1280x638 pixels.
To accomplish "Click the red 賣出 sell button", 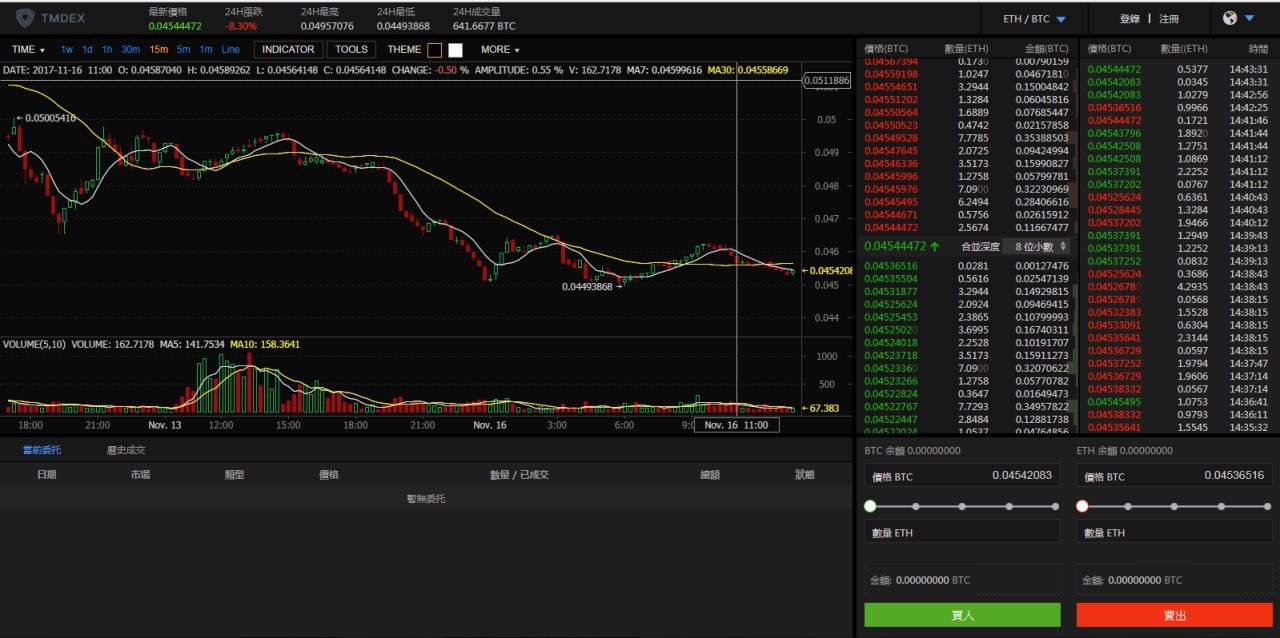I will pos(1175,615).
